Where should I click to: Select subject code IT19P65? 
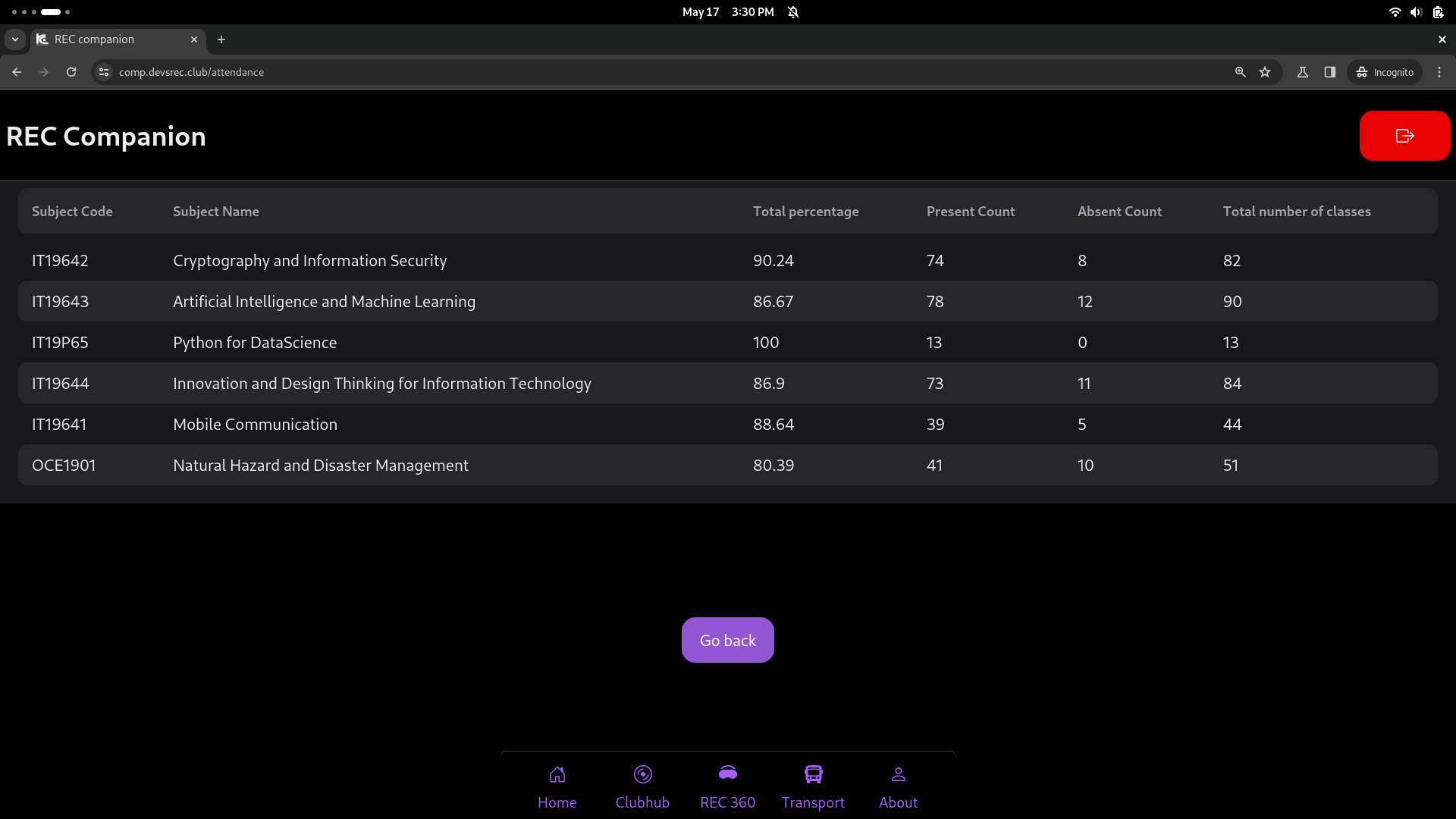(60, 343)
